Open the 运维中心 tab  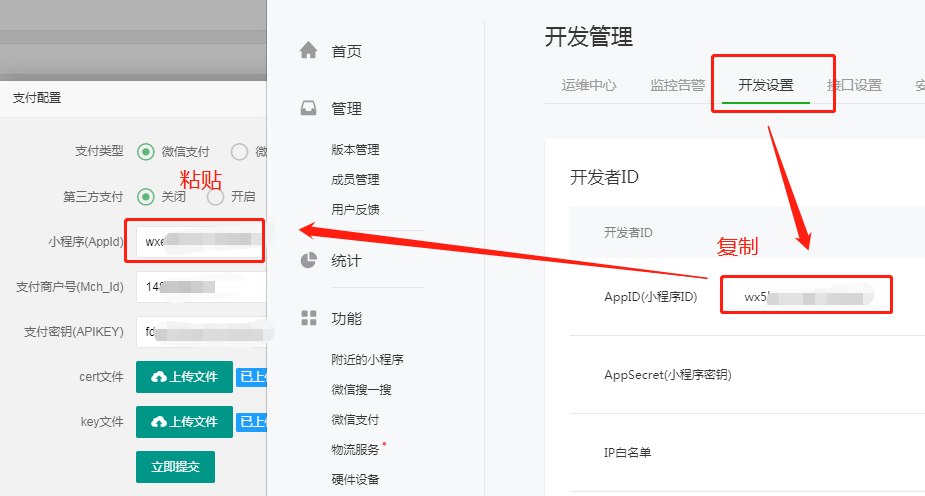tap(589, 86)
